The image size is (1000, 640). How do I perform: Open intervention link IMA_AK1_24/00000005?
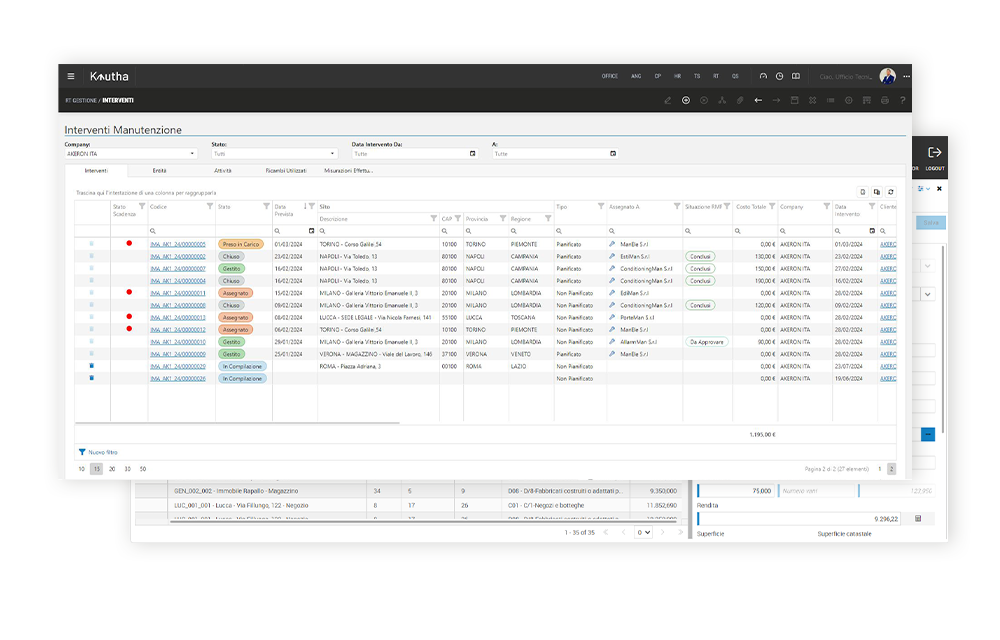[177, 244]
